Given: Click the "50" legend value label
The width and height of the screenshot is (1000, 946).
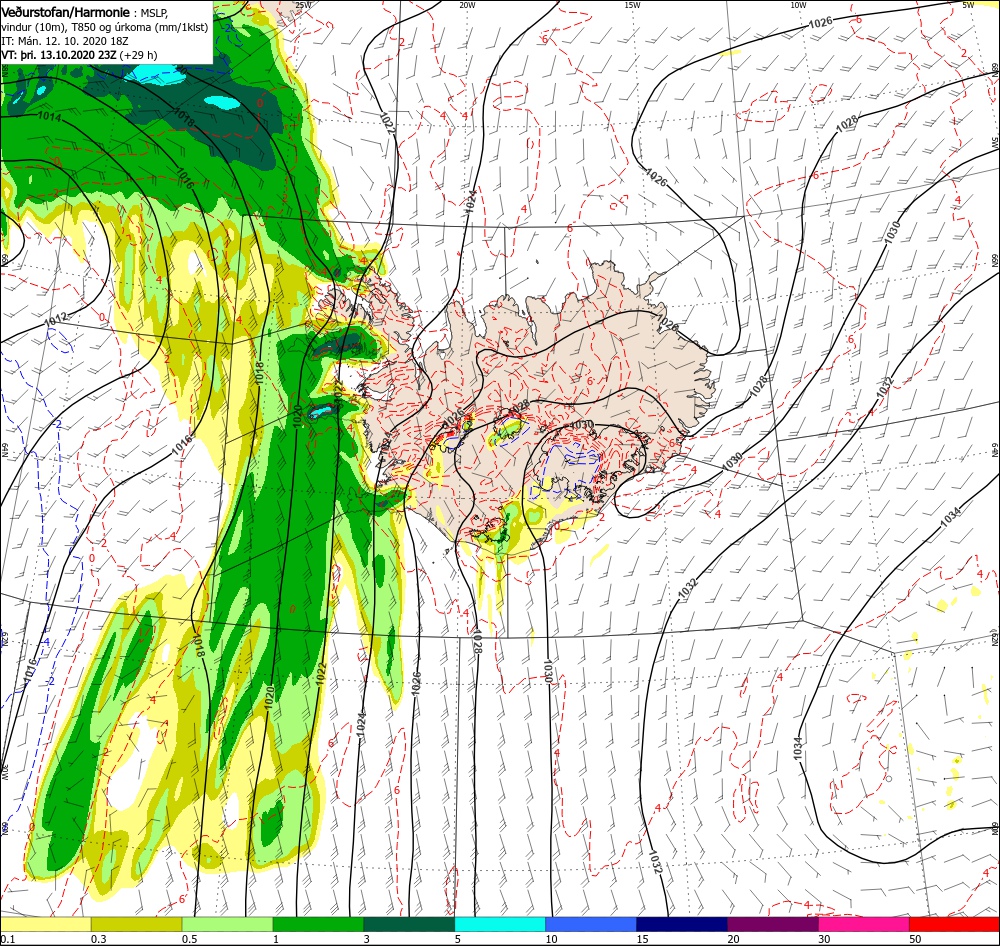Looking at the screenshot, I should (x=915, y=939).
